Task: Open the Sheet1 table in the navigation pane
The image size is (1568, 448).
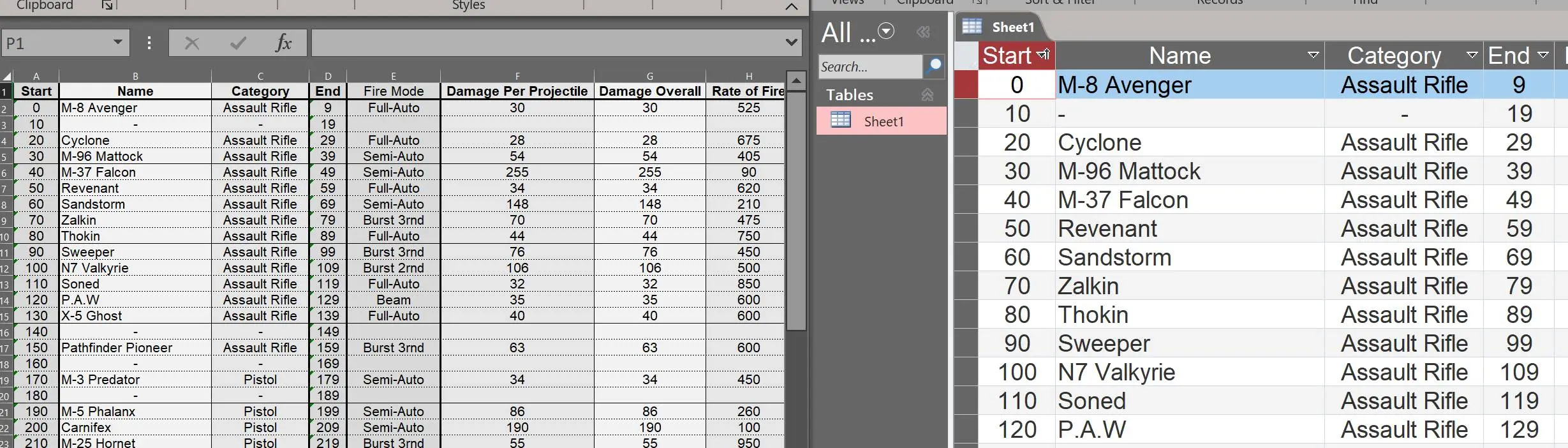Action: [882, 121]
